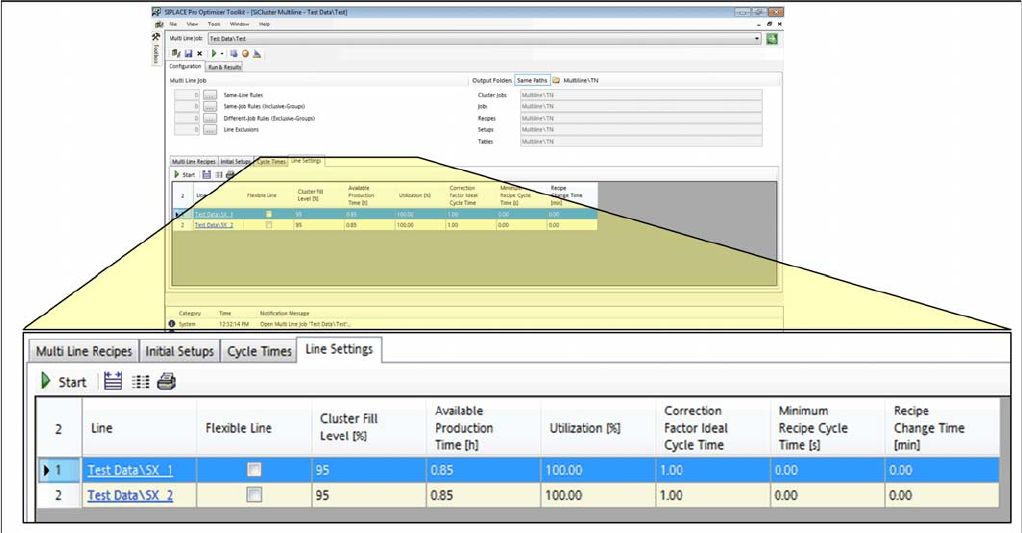
Task: Enable Flexible Line checkbox for SX_1 in enlarged view
Action: click(x=255, y=469)
